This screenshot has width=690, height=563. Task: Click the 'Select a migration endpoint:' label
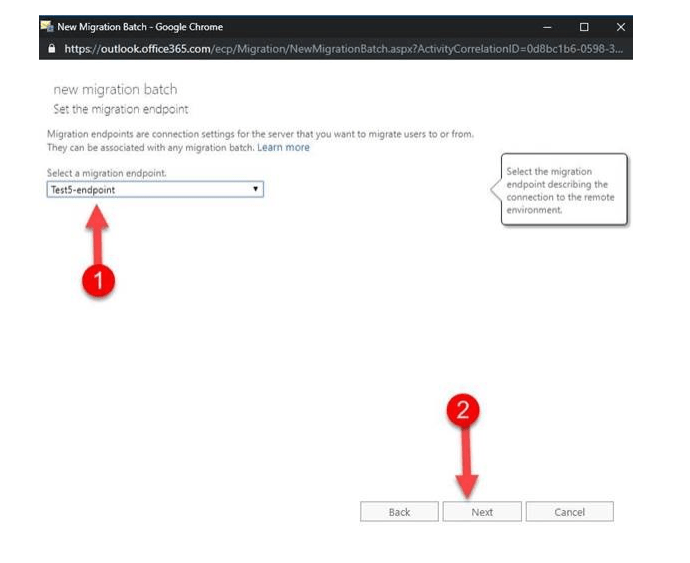[106, 173]
